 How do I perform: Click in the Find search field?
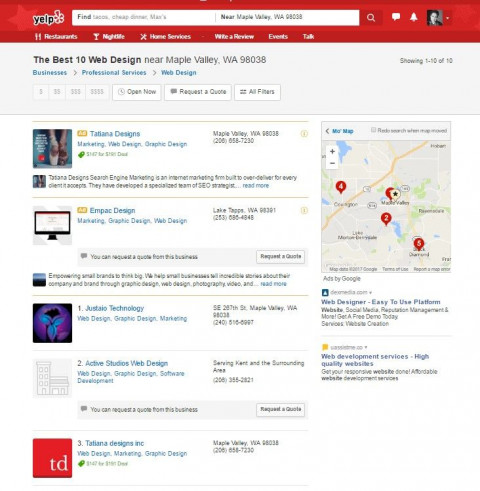[144, 17]
